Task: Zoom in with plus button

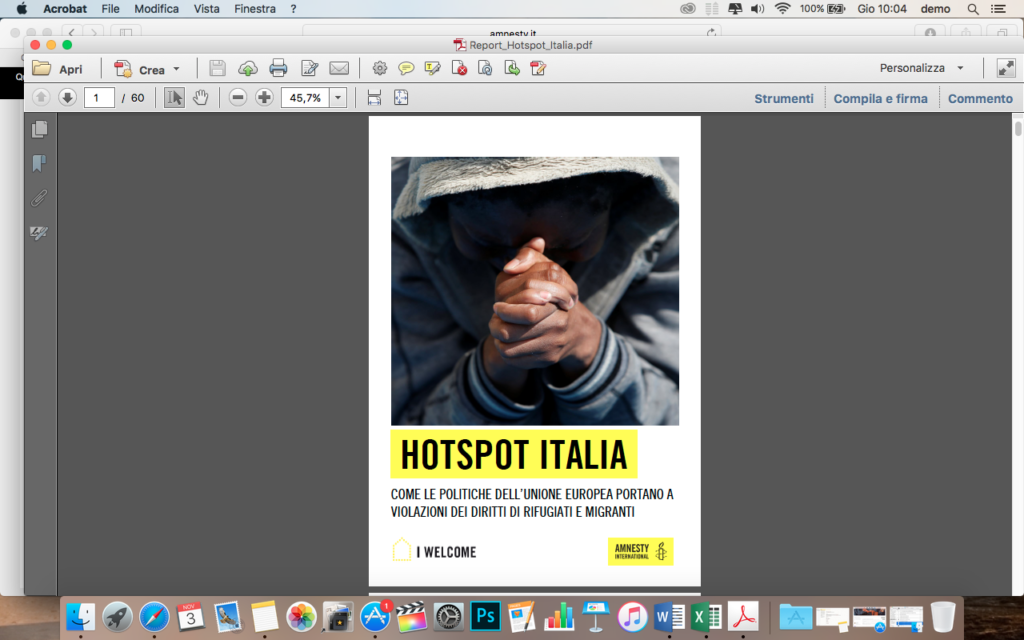Action: pyautogui.click(x=264, y=97)
